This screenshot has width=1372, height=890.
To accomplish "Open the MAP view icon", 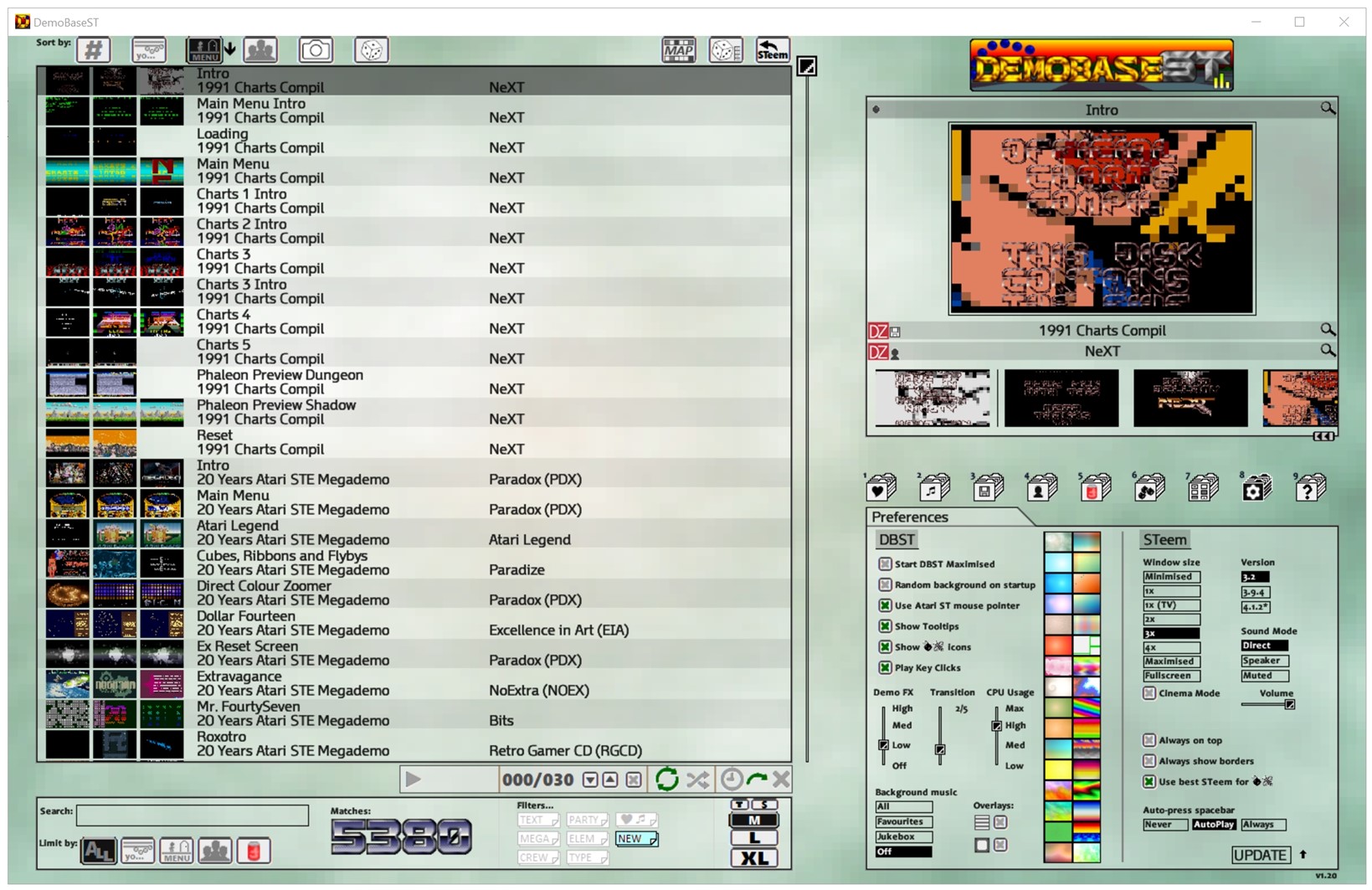I will (678, 50).
